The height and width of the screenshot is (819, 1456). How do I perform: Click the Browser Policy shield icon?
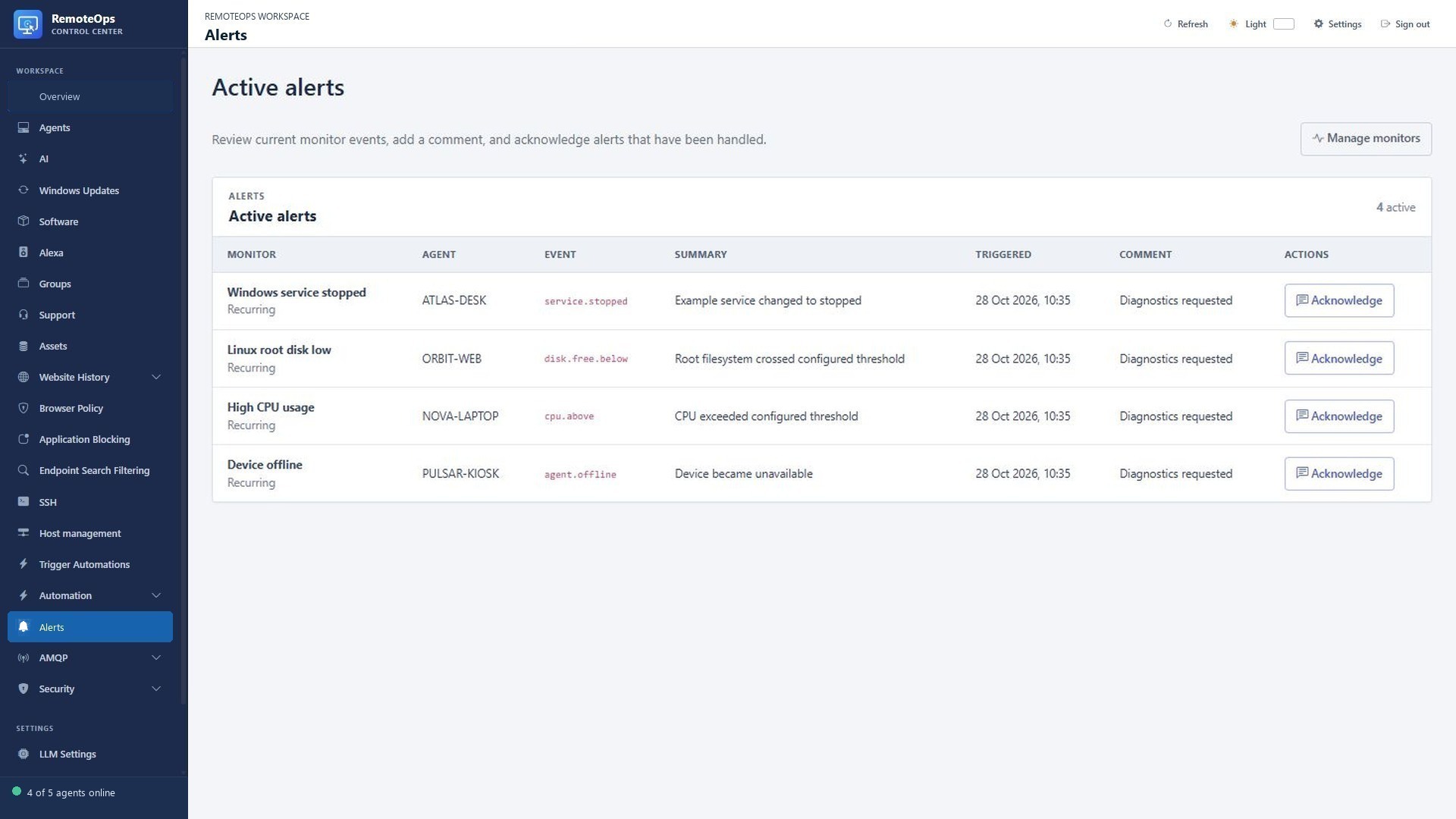[x=24, y=408]
